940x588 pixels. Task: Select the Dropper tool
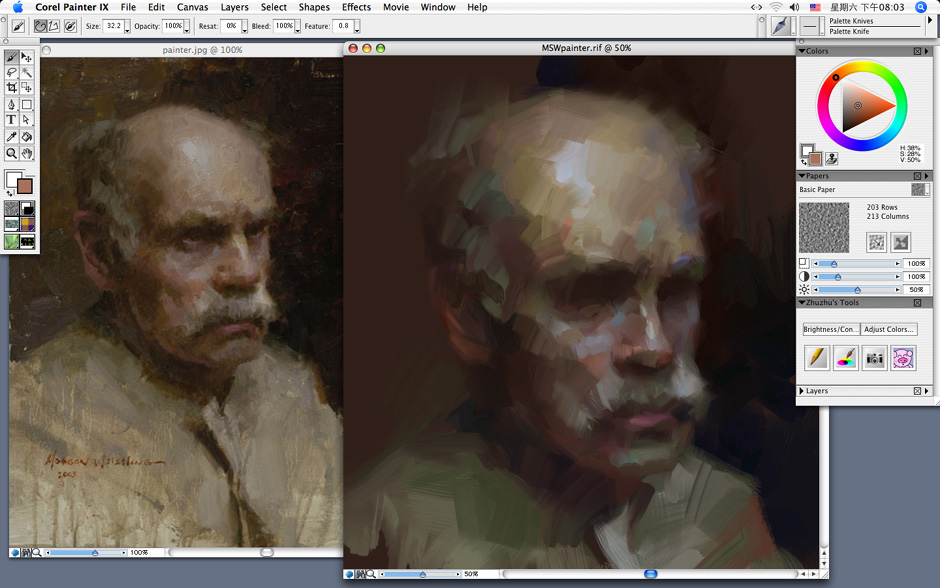tap(11, 137)
